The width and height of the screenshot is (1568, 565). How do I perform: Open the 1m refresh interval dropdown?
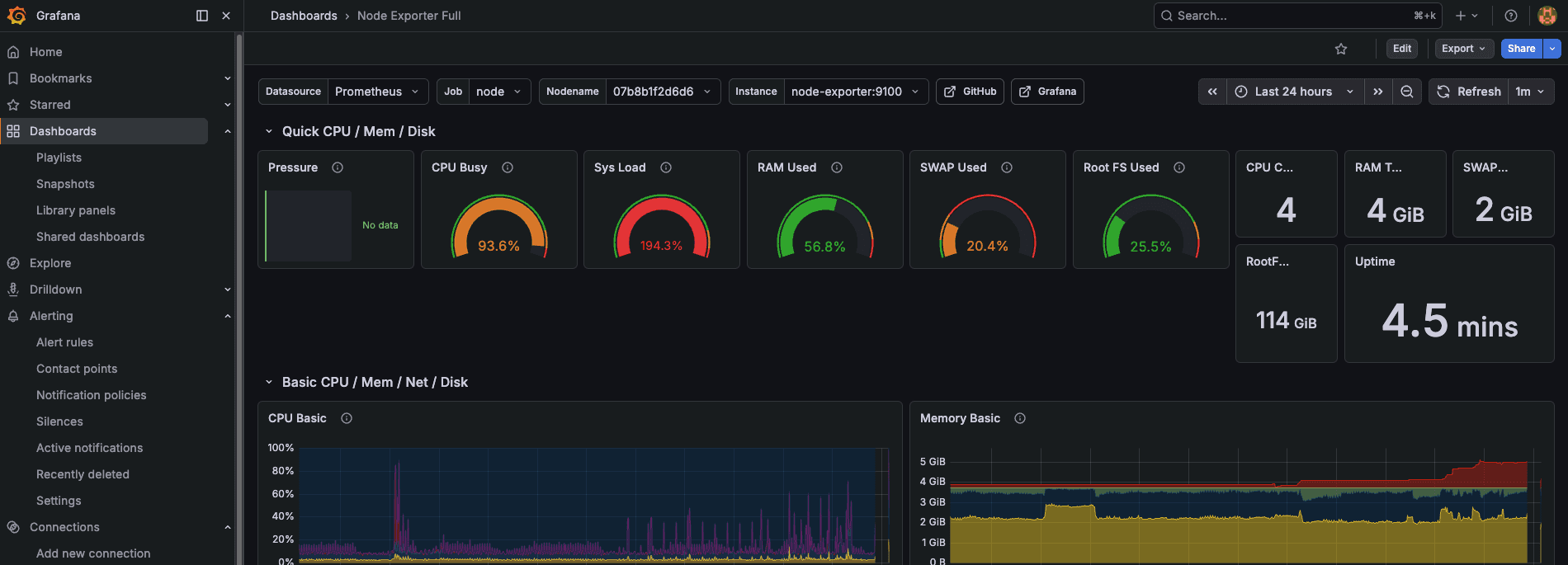pyautogui.click(x=1531, y=92)
